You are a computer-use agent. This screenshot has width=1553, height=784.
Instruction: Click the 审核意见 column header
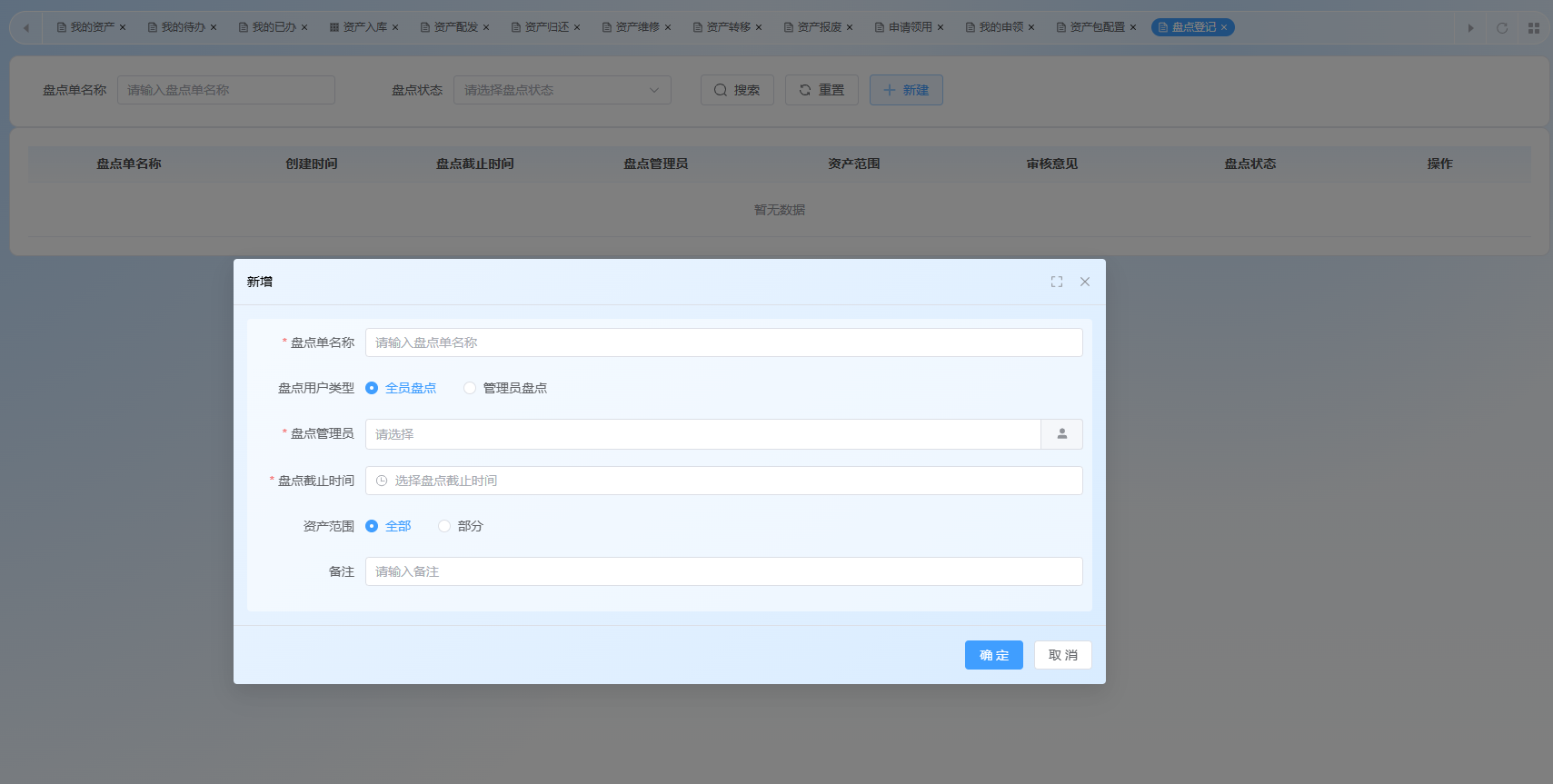point(1052,164)
